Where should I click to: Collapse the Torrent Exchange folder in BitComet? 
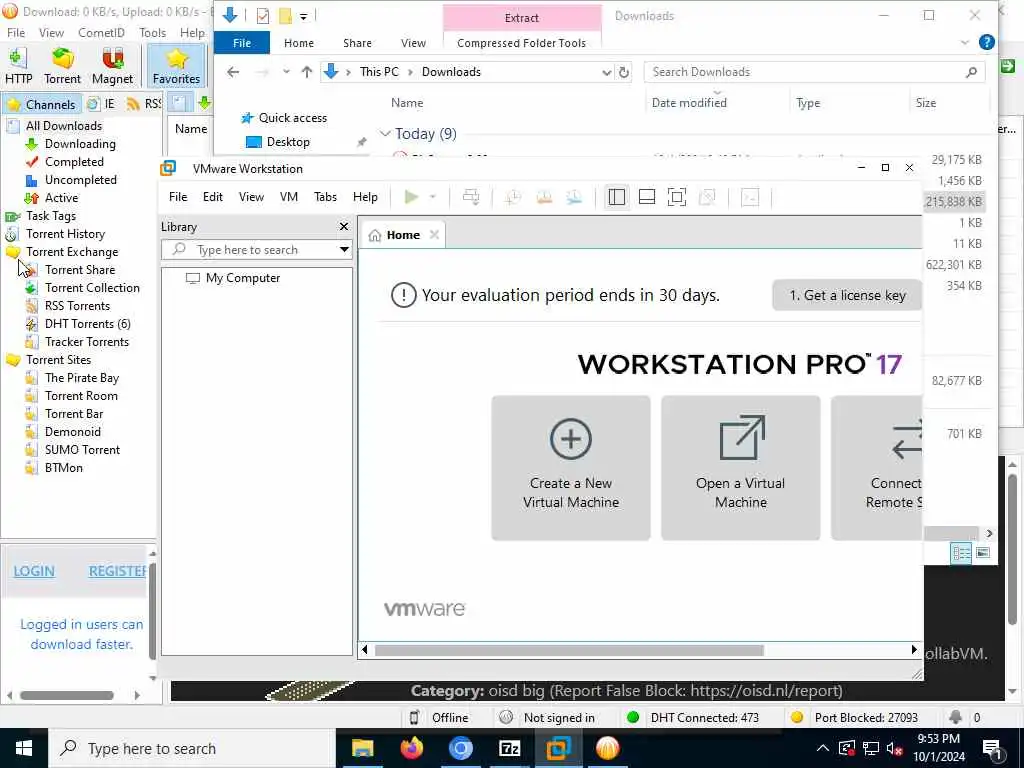tap(13, 252)
